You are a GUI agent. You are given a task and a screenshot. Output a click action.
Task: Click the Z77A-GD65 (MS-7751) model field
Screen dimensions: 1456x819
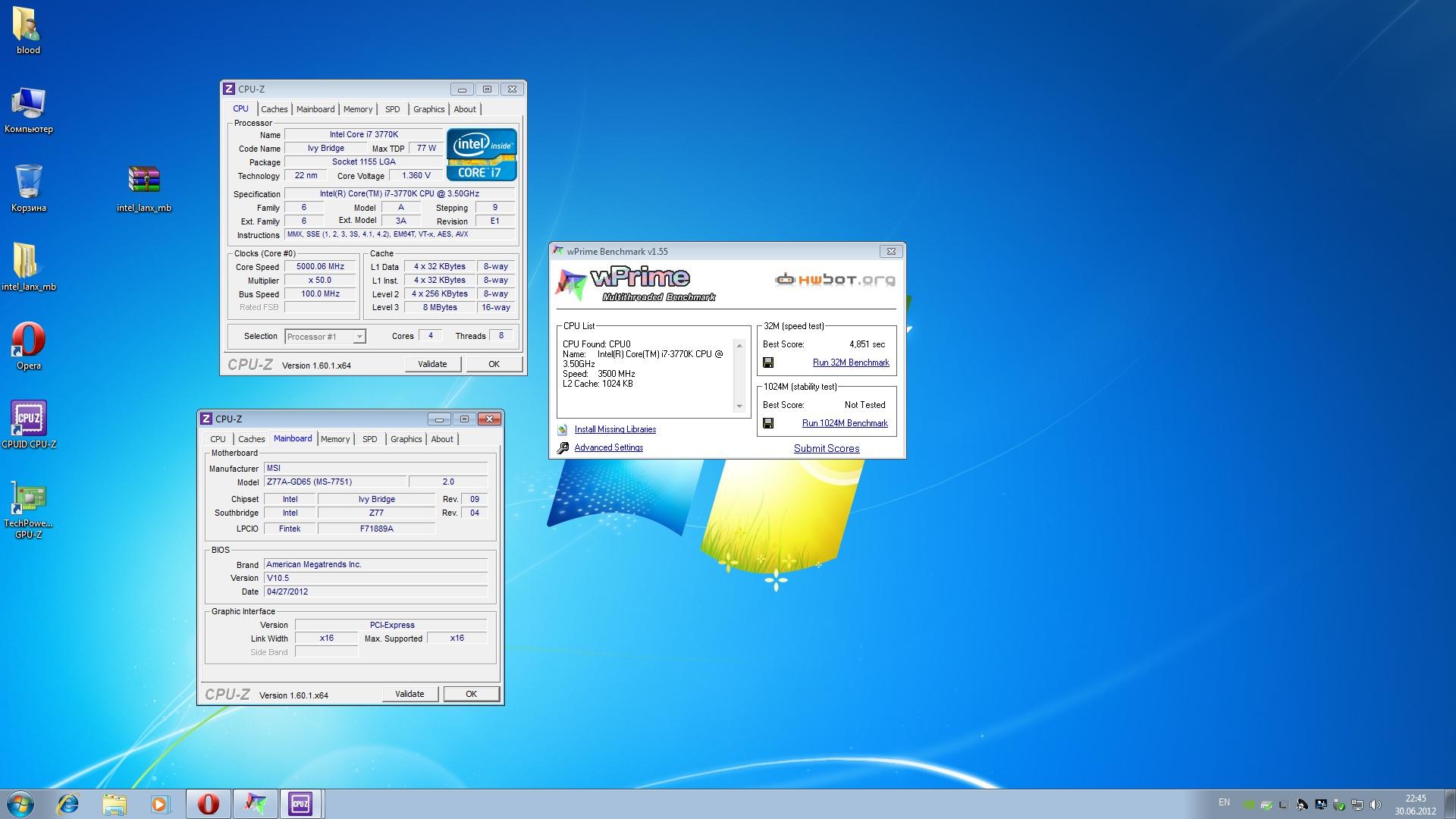(334, 482)
